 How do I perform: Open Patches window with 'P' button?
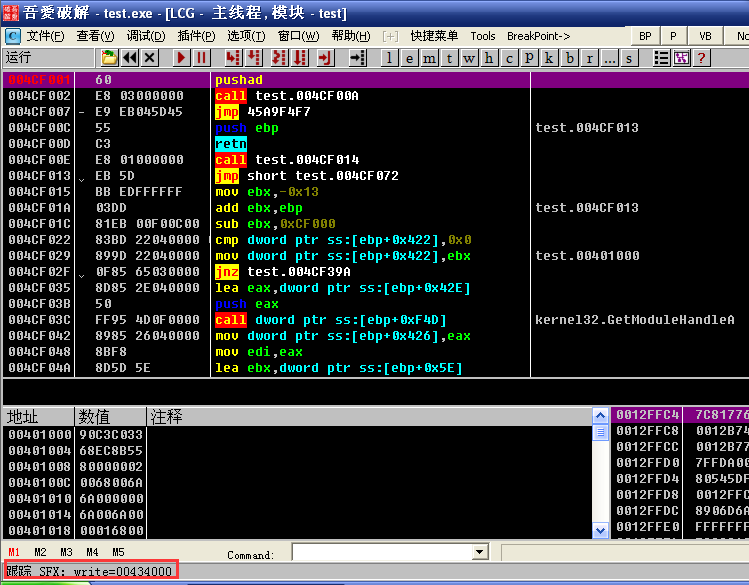(529, 58)
